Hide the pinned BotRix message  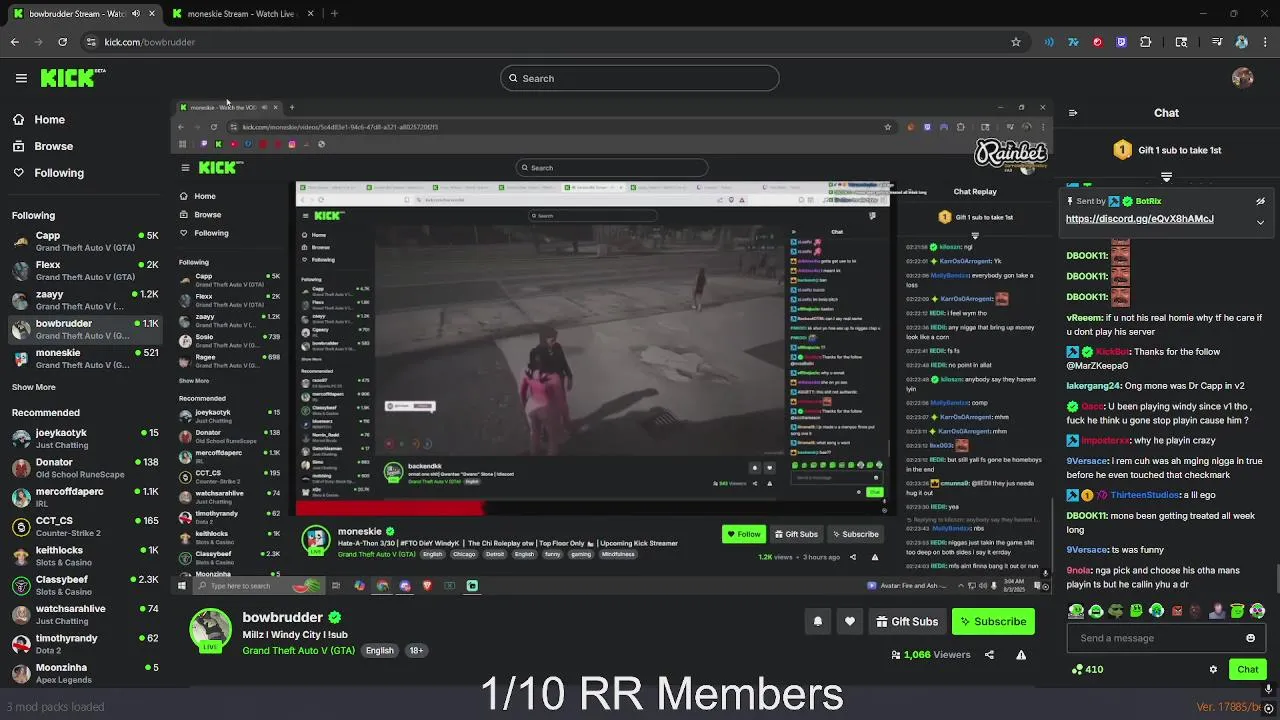(x=1260, y=201)
